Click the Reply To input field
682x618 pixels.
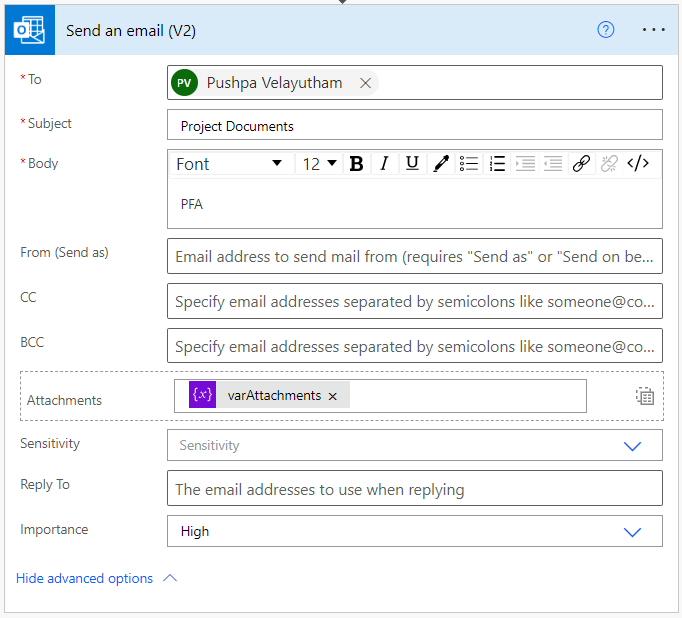[415, 488]
